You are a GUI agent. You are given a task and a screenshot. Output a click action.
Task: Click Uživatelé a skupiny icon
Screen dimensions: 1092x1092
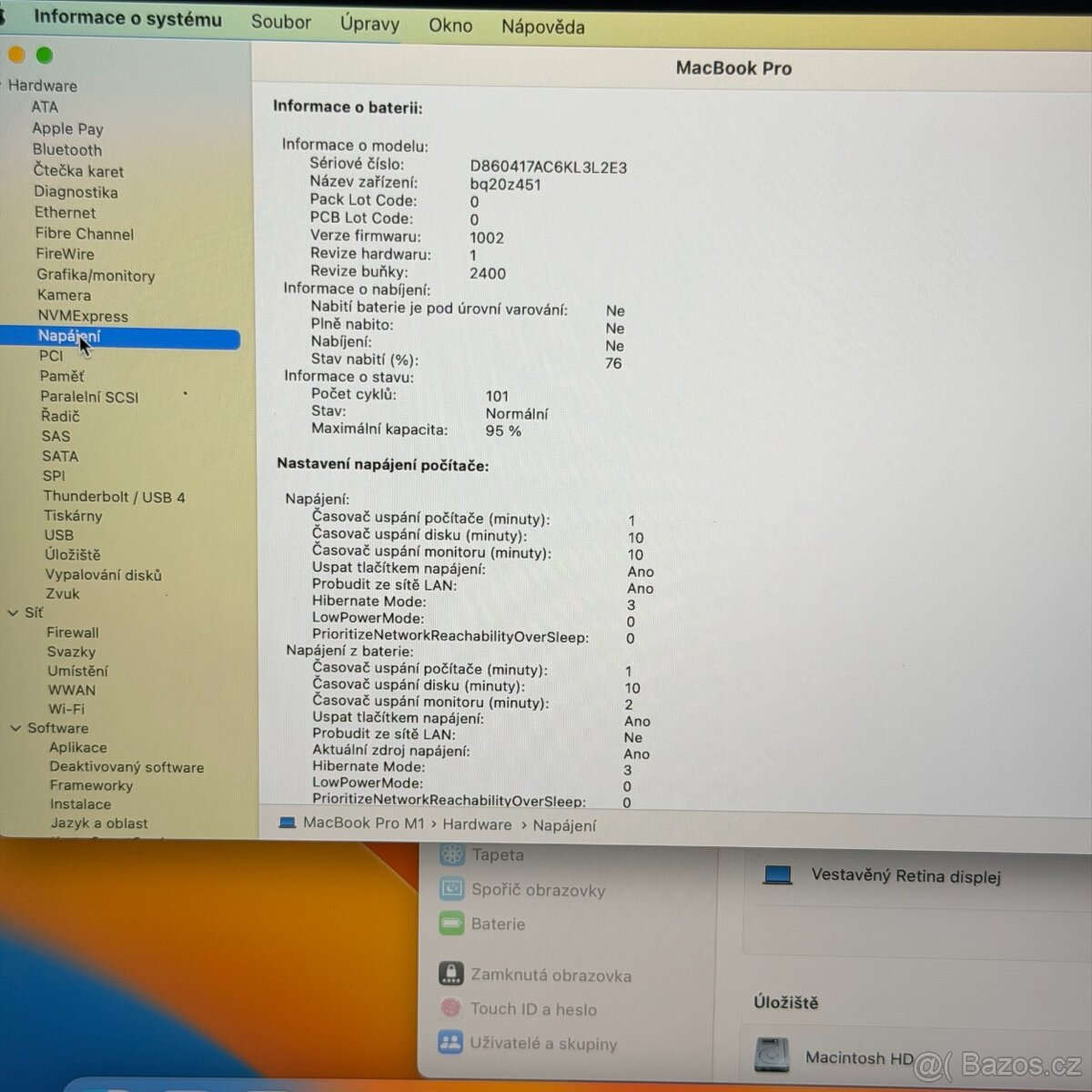pos(450,1043)
